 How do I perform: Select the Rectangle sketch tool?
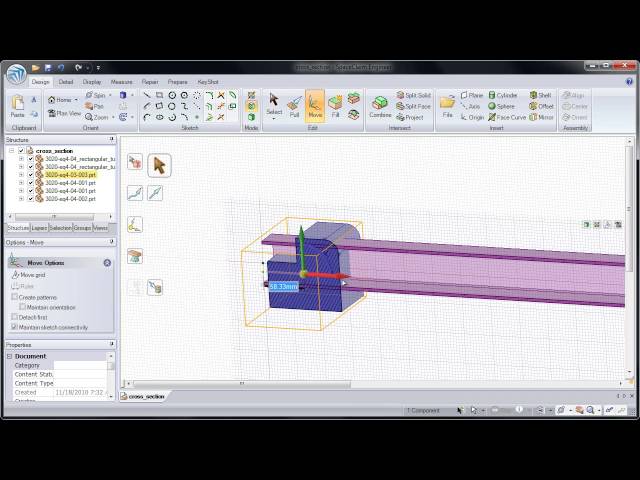point(160,95)
